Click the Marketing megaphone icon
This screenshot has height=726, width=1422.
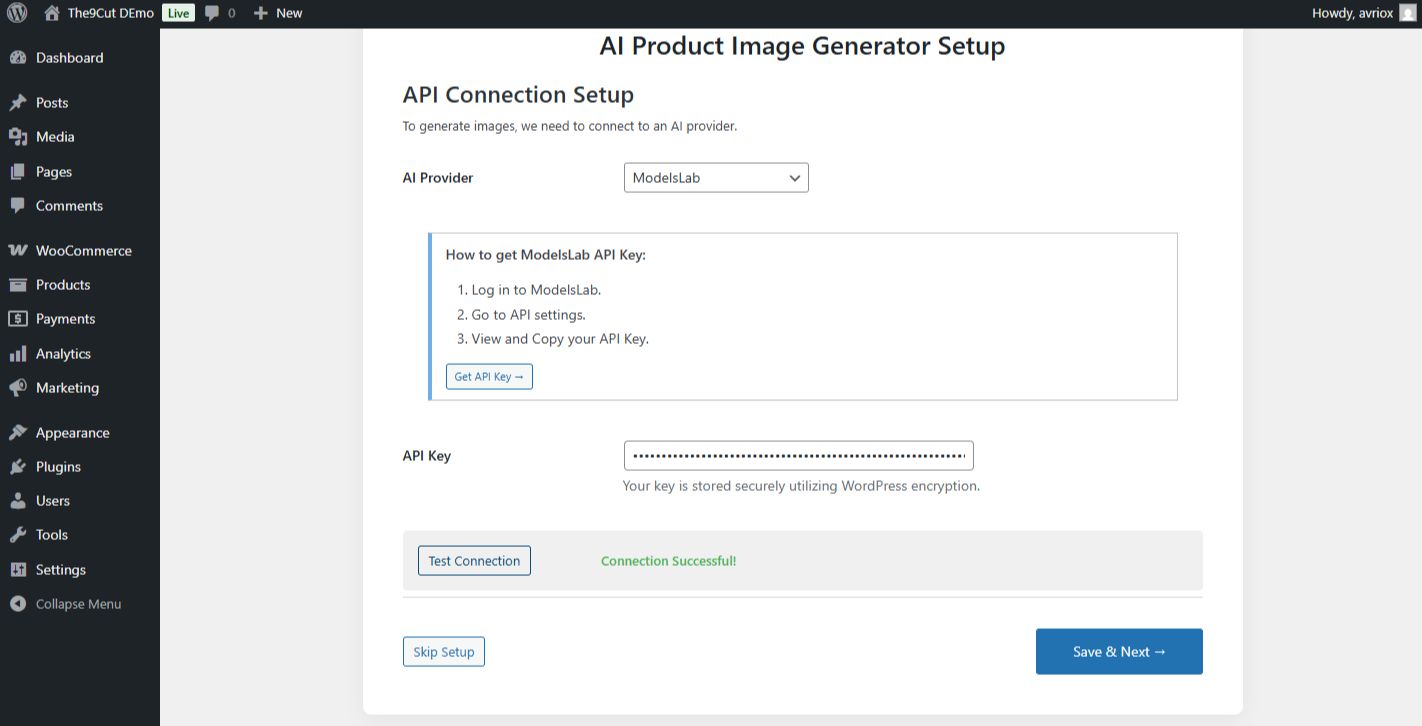17,388
